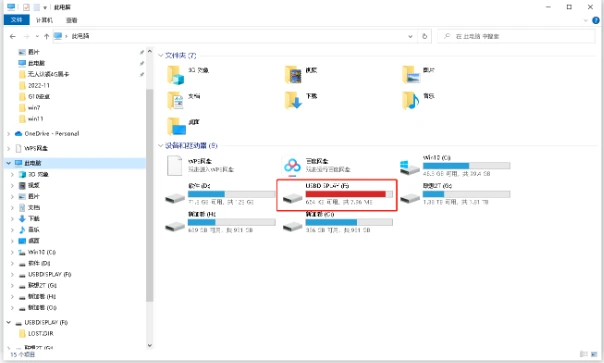Open the 计算机 ribbon tab
Screen dimensions: 604x363
[44, 20]
